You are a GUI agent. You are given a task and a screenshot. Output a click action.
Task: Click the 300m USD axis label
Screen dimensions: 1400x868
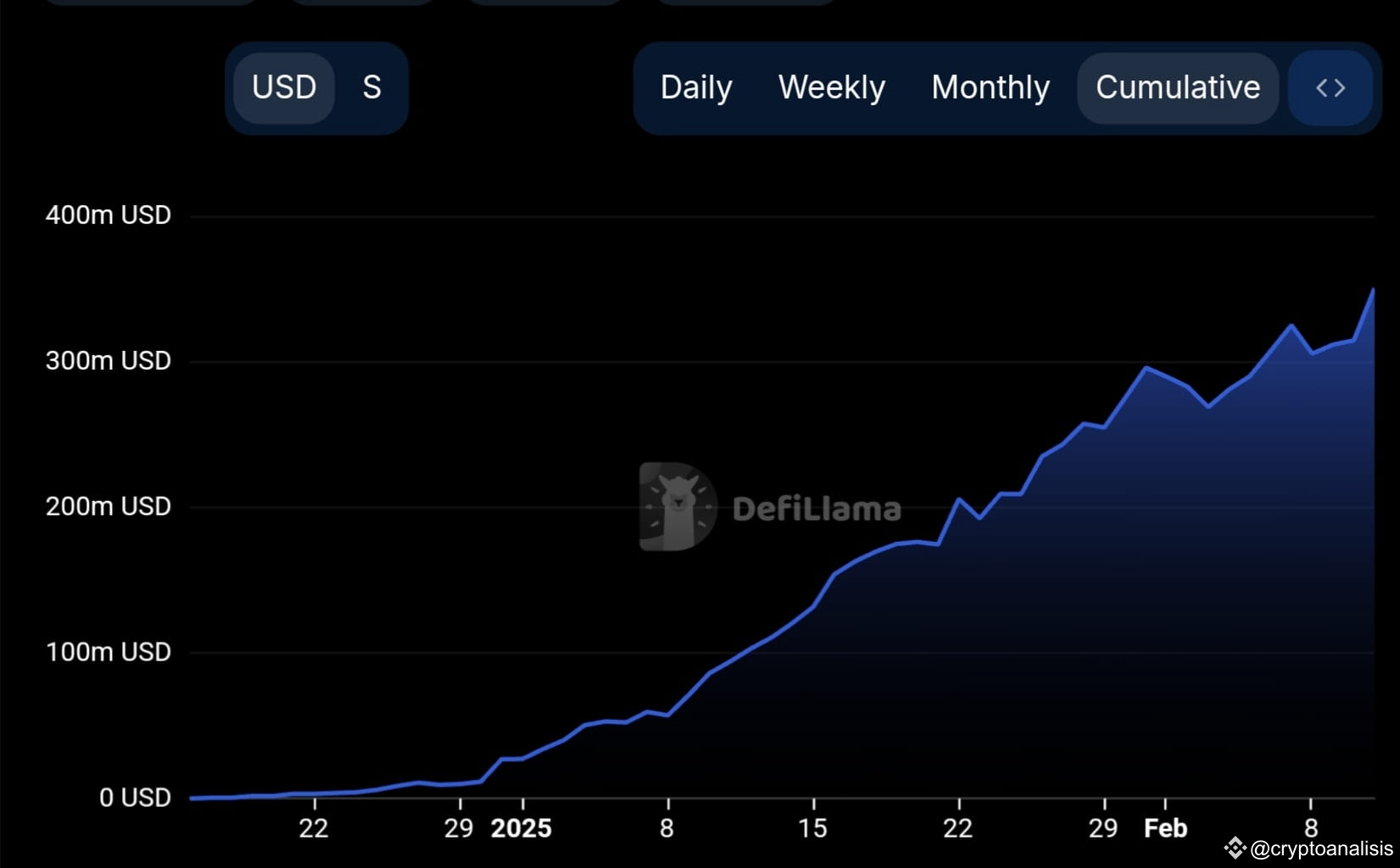click(109, 361)
